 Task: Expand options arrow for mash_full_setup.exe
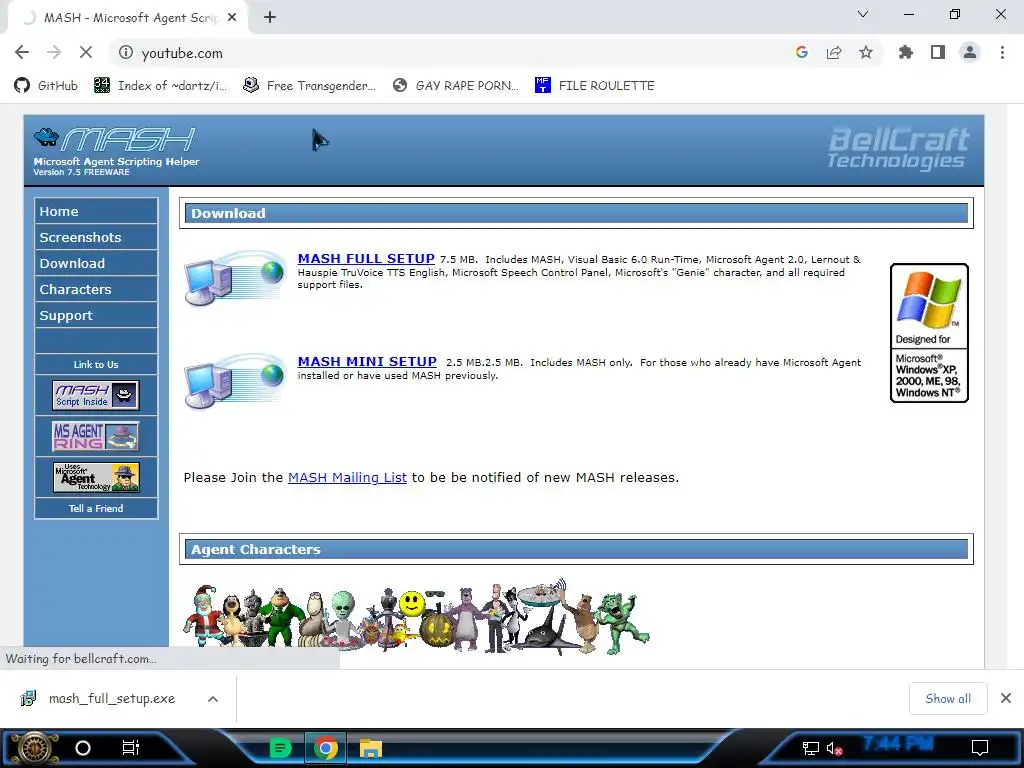(213, 699)
